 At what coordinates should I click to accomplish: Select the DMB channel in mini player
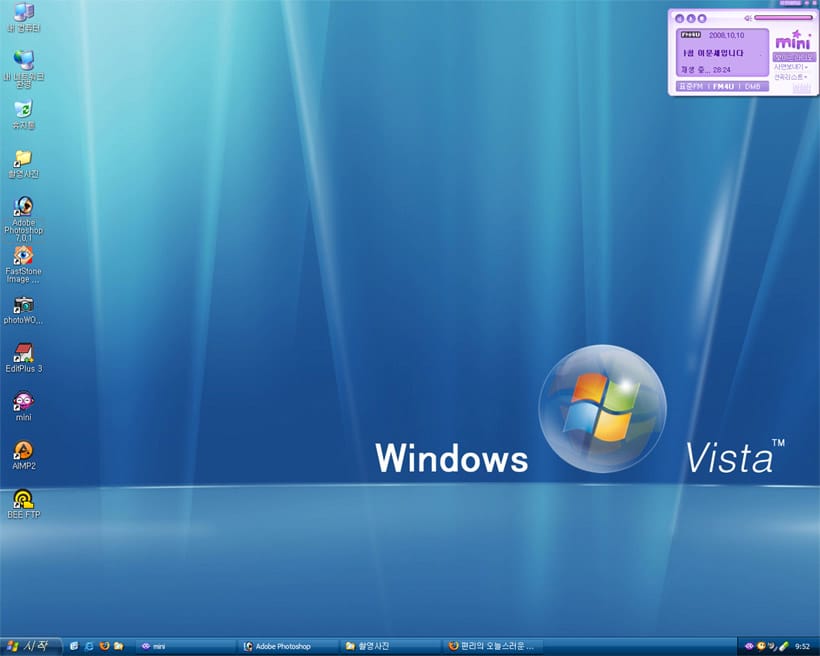(752, 87)
